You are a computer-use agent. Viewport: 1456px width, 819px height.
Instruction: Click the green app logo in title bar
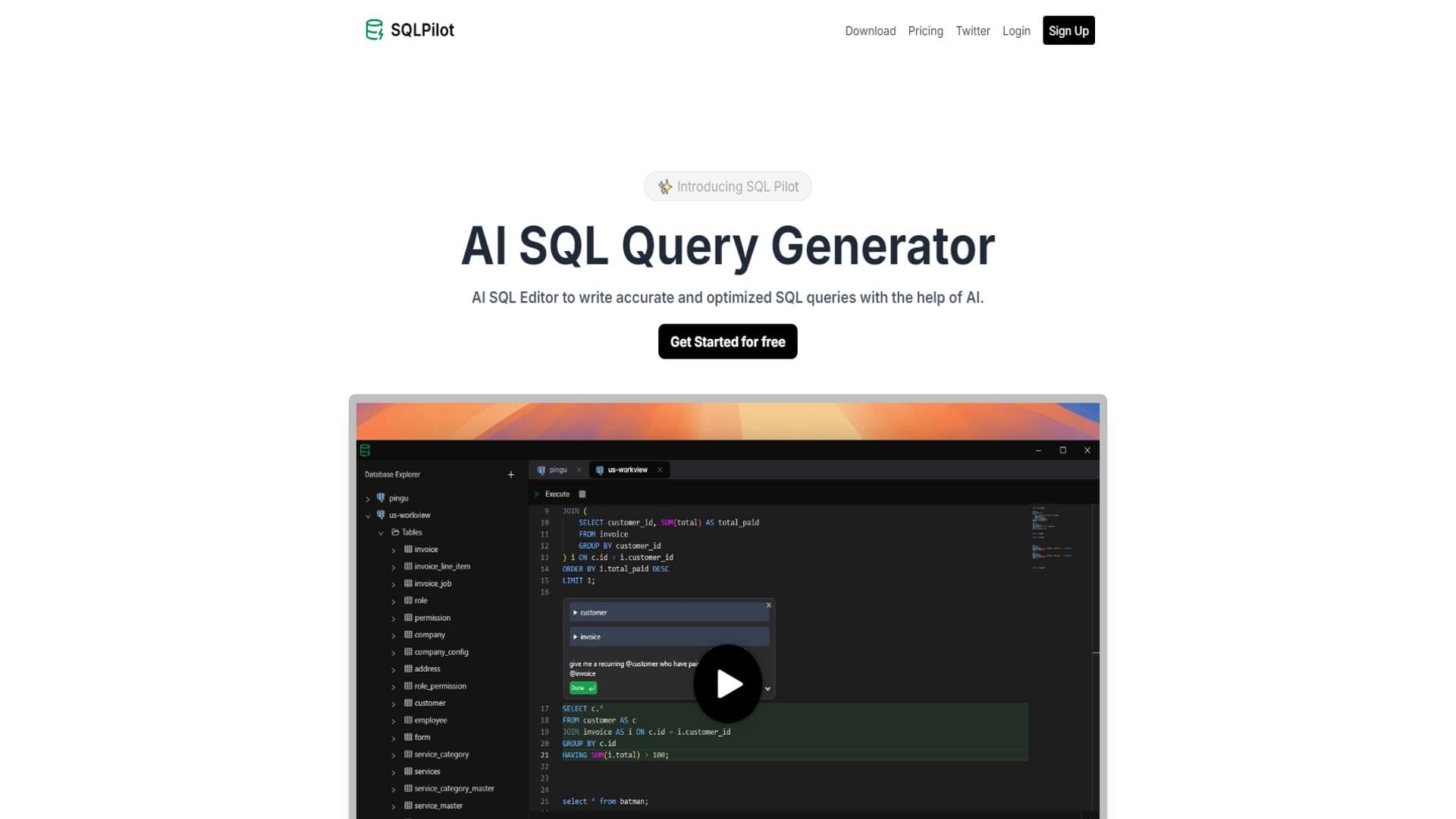click(365, 450)
